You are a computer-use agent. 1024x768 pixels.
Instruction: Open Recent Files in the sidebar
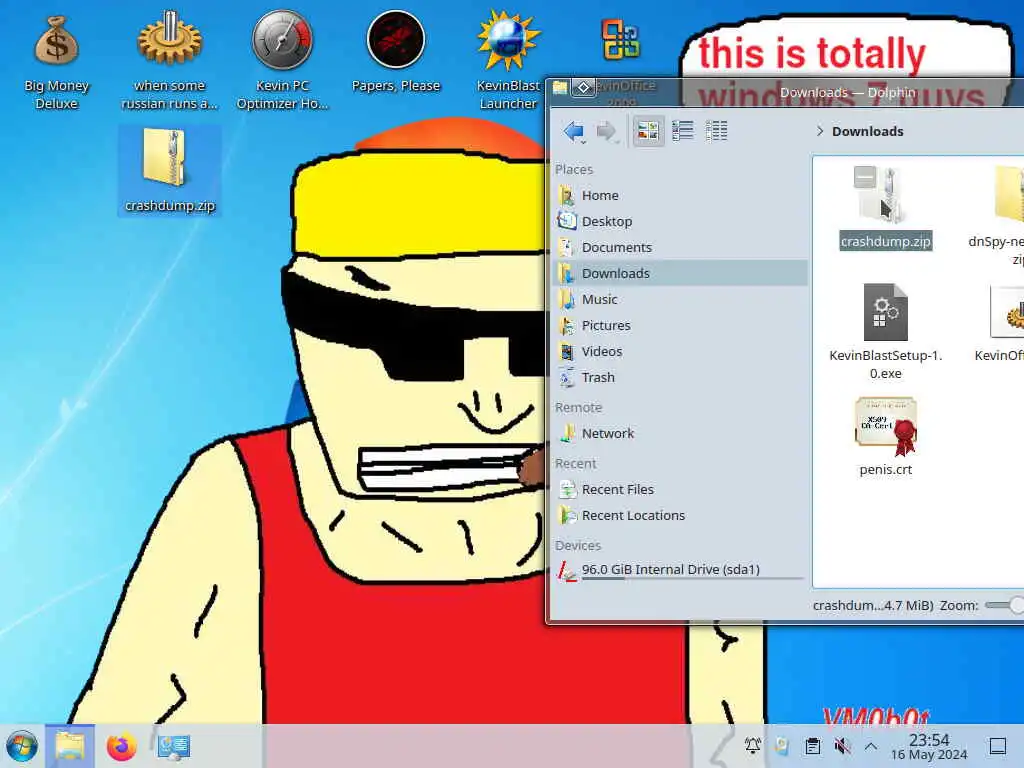pos(679,490)
